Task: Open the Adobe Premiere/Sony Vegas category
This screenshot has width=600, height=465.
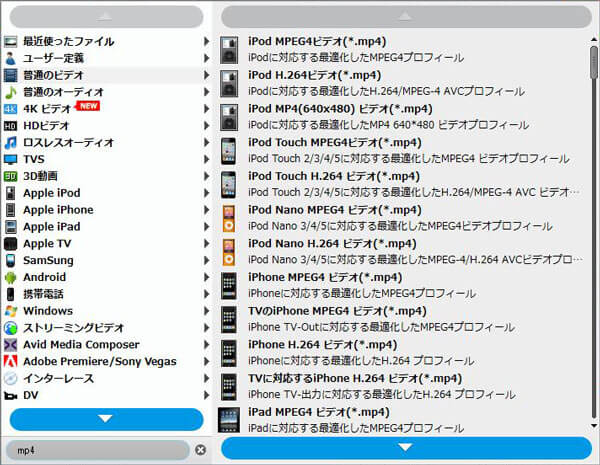Action: tap(106, 361)
